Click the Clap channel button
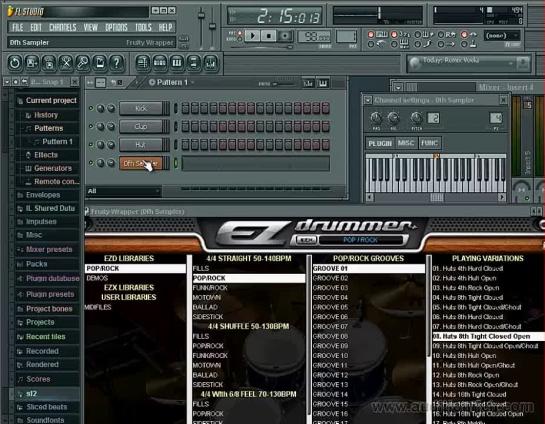 point(141,127)
